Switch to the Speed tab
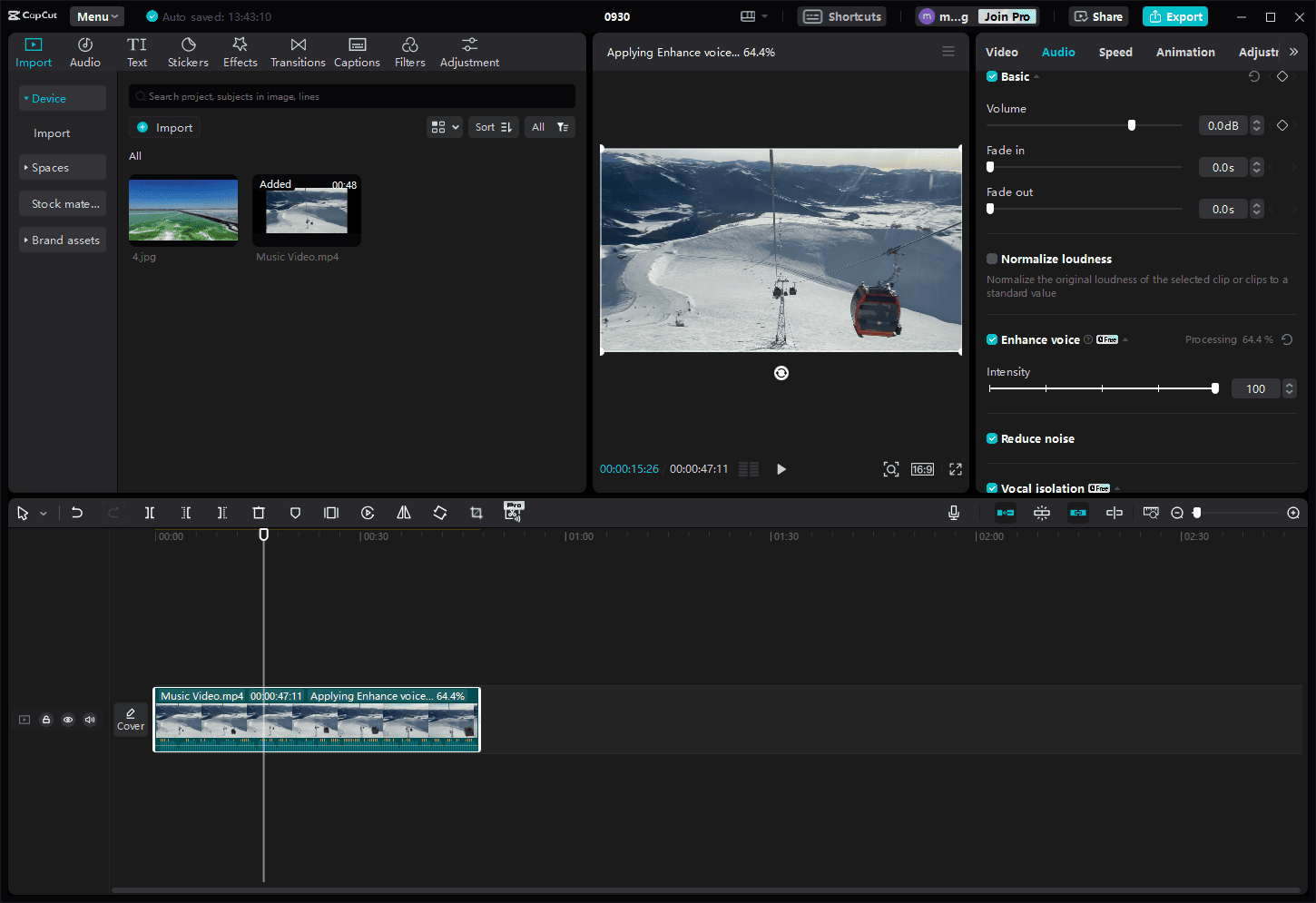 click(x=1115, y=53)
